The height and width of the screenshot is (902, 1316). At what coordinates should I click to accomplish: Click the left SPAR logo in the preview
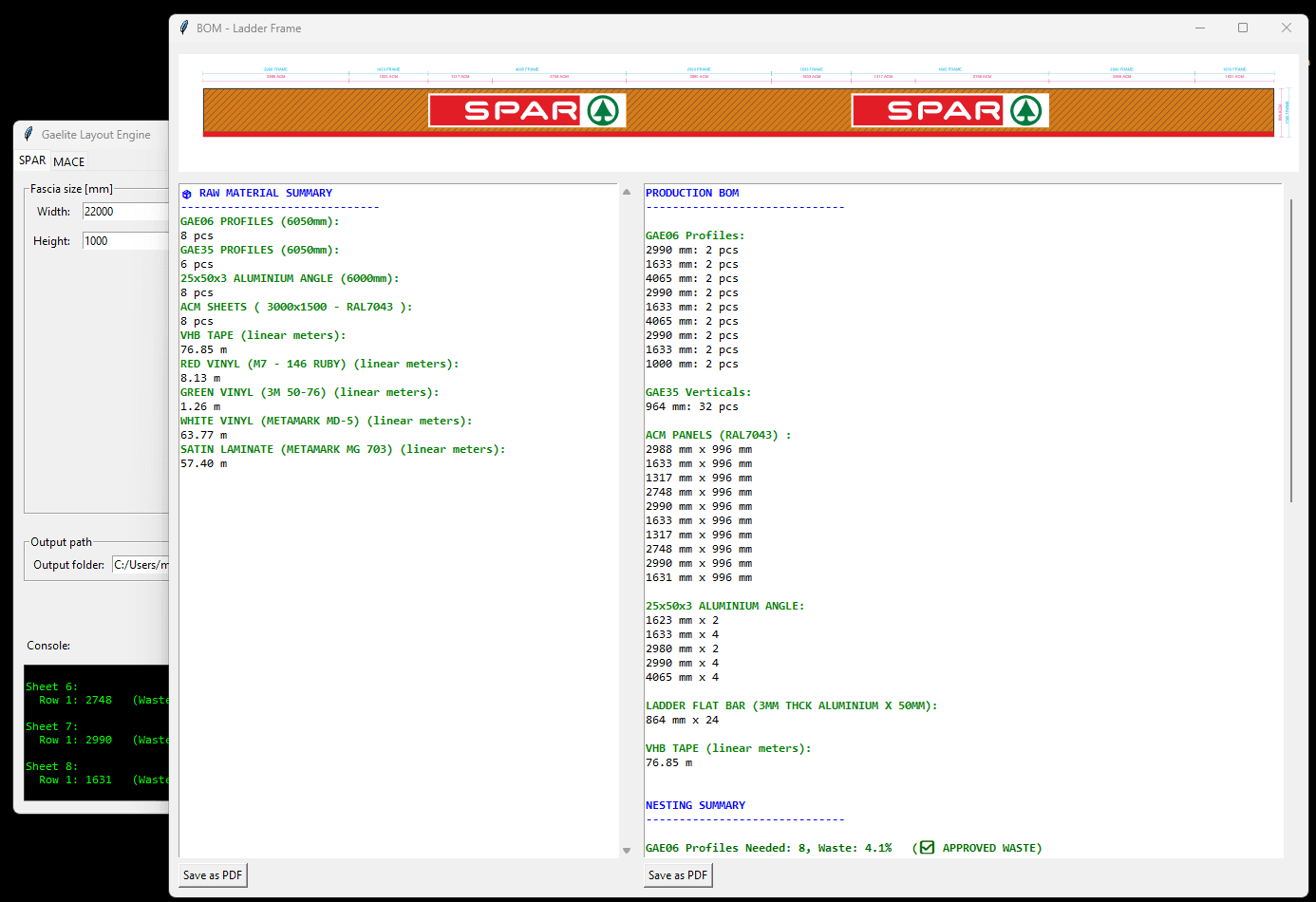(527, 110)
